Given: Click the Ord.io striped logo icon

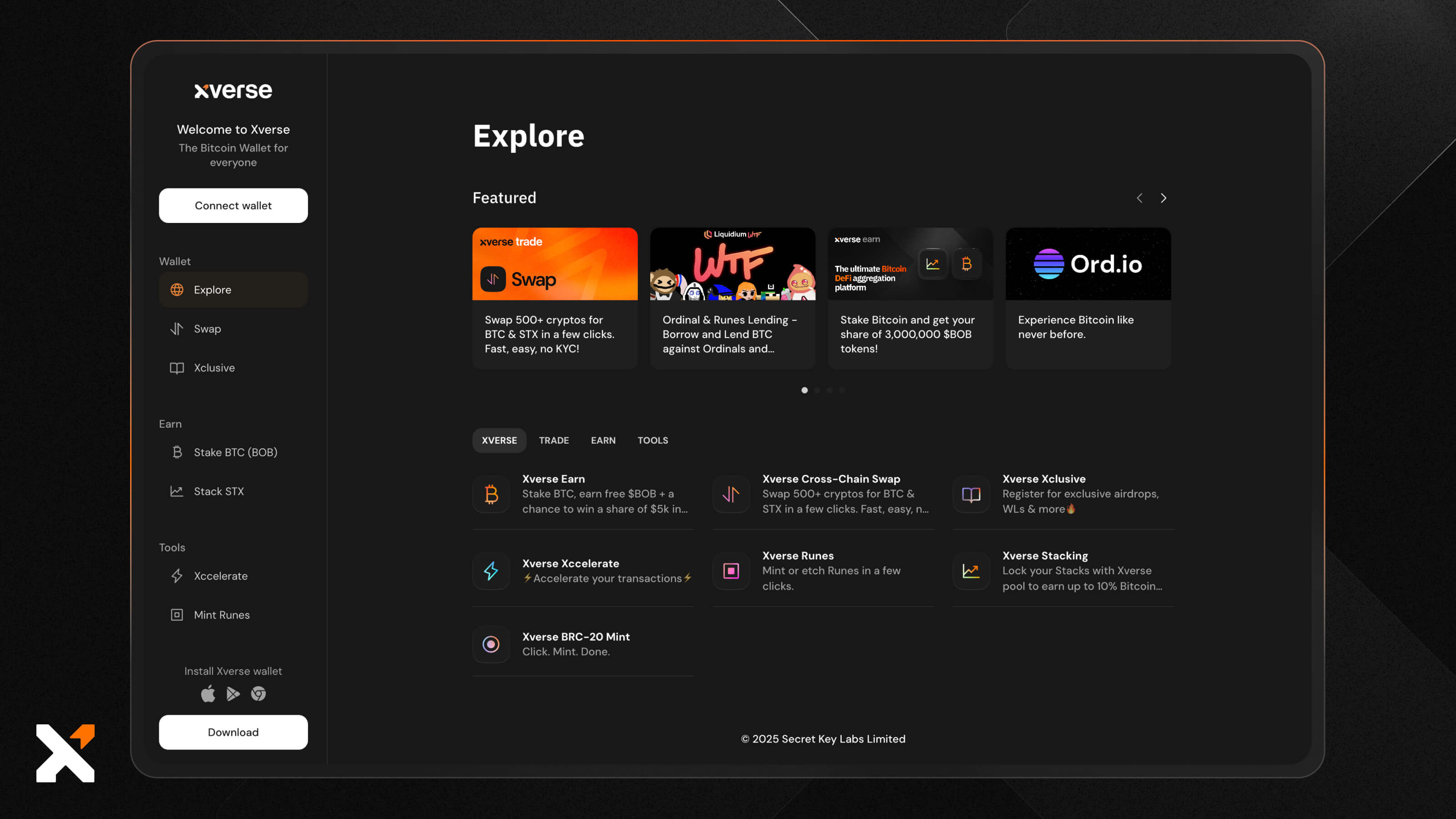Looking at the screenshot, I should point(1048,264).
